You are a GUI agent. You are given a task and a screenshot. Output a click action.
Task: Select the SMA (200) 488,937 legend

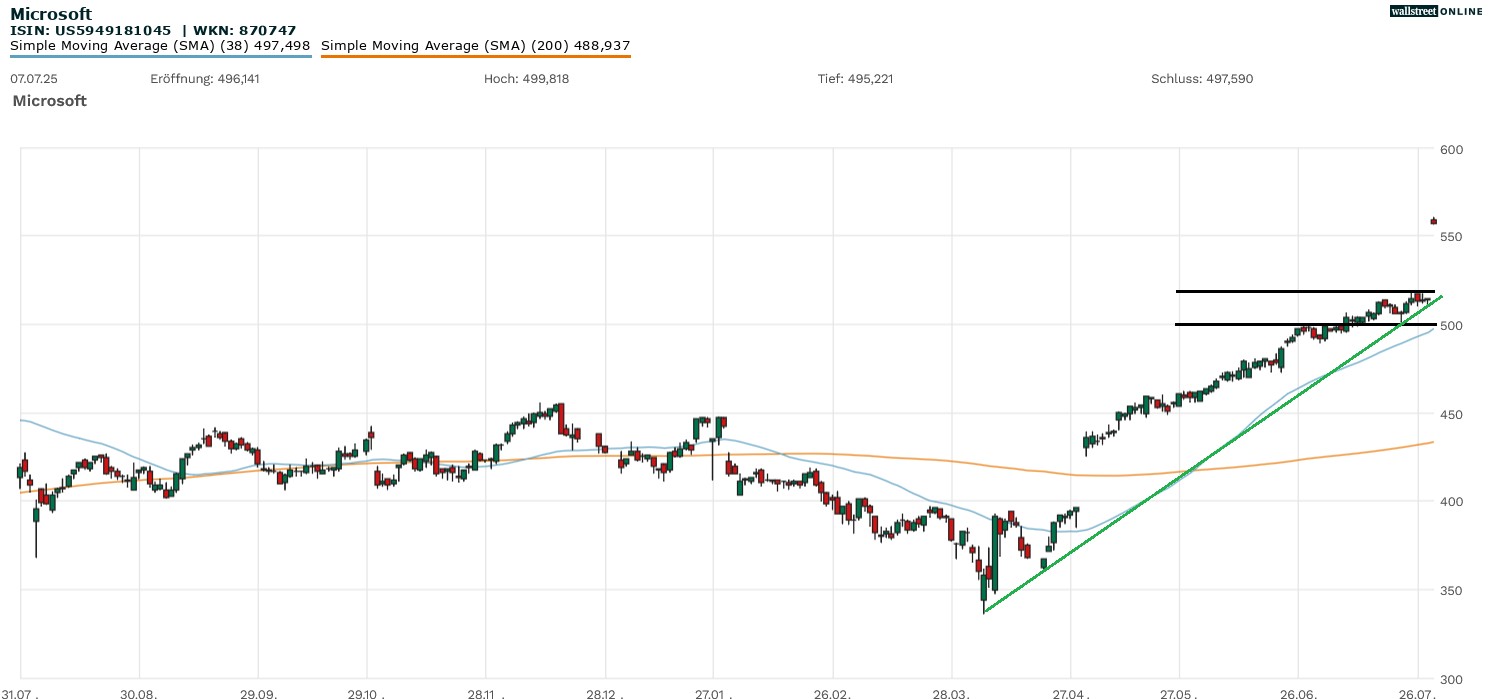click(x=476, y=46)
